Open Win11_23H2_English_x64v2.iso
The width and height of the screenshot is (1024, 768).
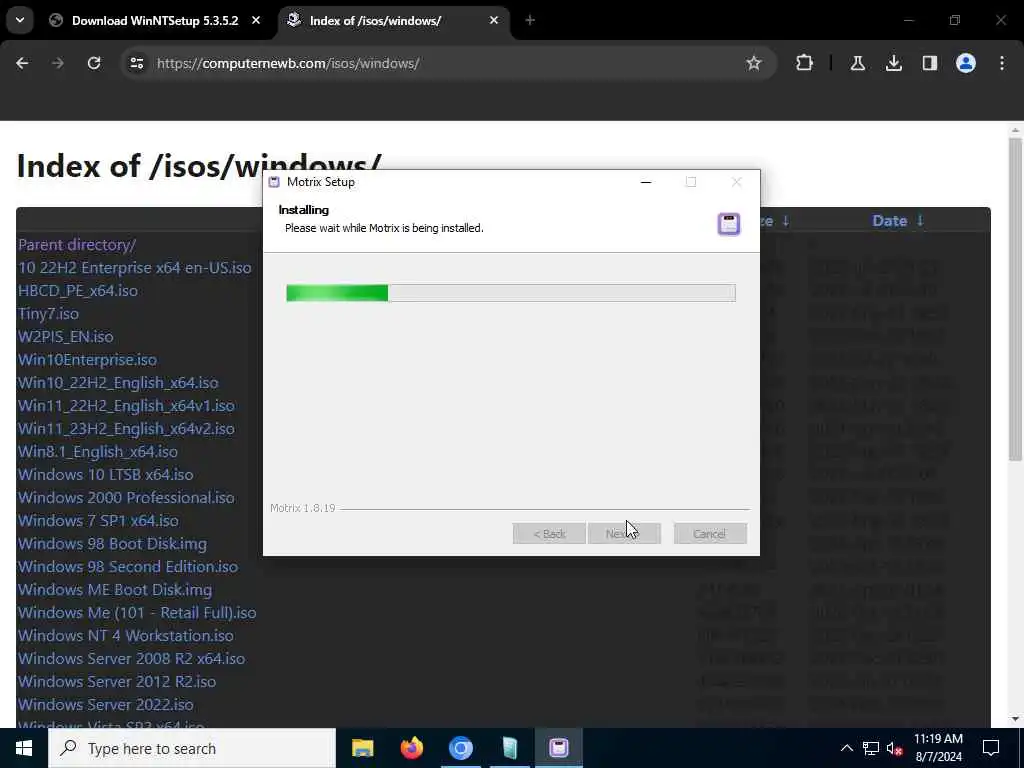tap(126, 428)
